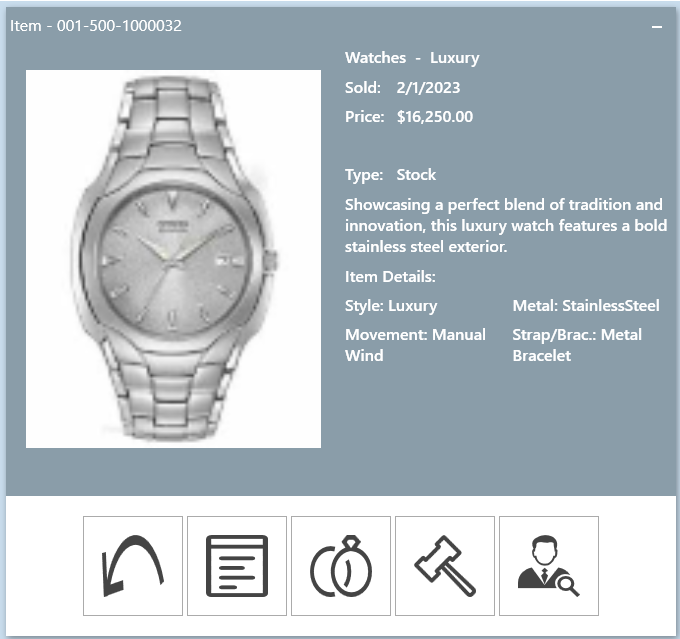Collapse the item panel with the dash button

[x=657, y=27]
